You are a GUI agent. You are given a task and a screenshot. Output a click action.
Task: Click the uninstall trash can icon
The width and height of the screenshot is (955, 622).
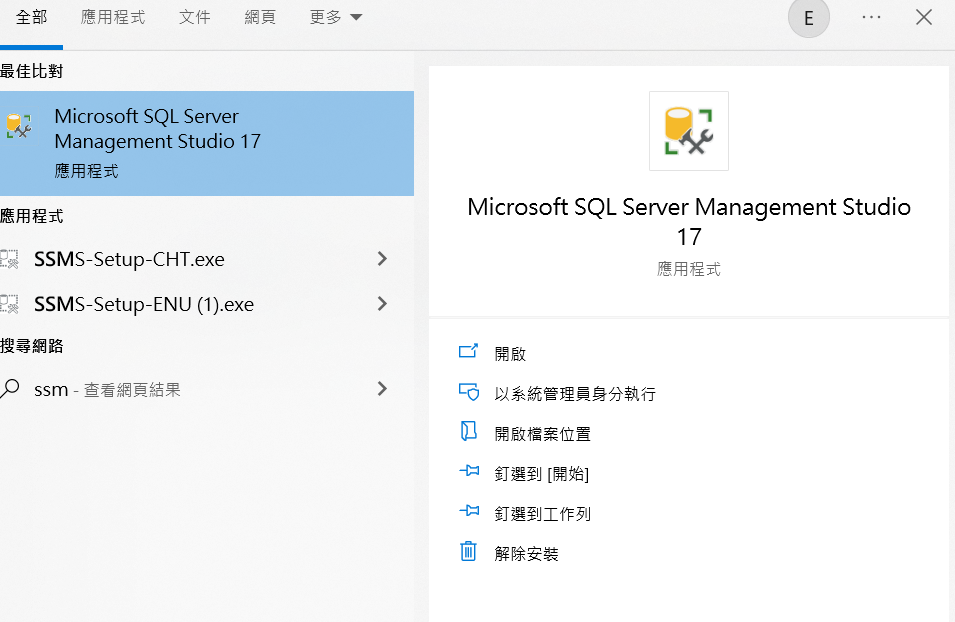click(468, 551)
